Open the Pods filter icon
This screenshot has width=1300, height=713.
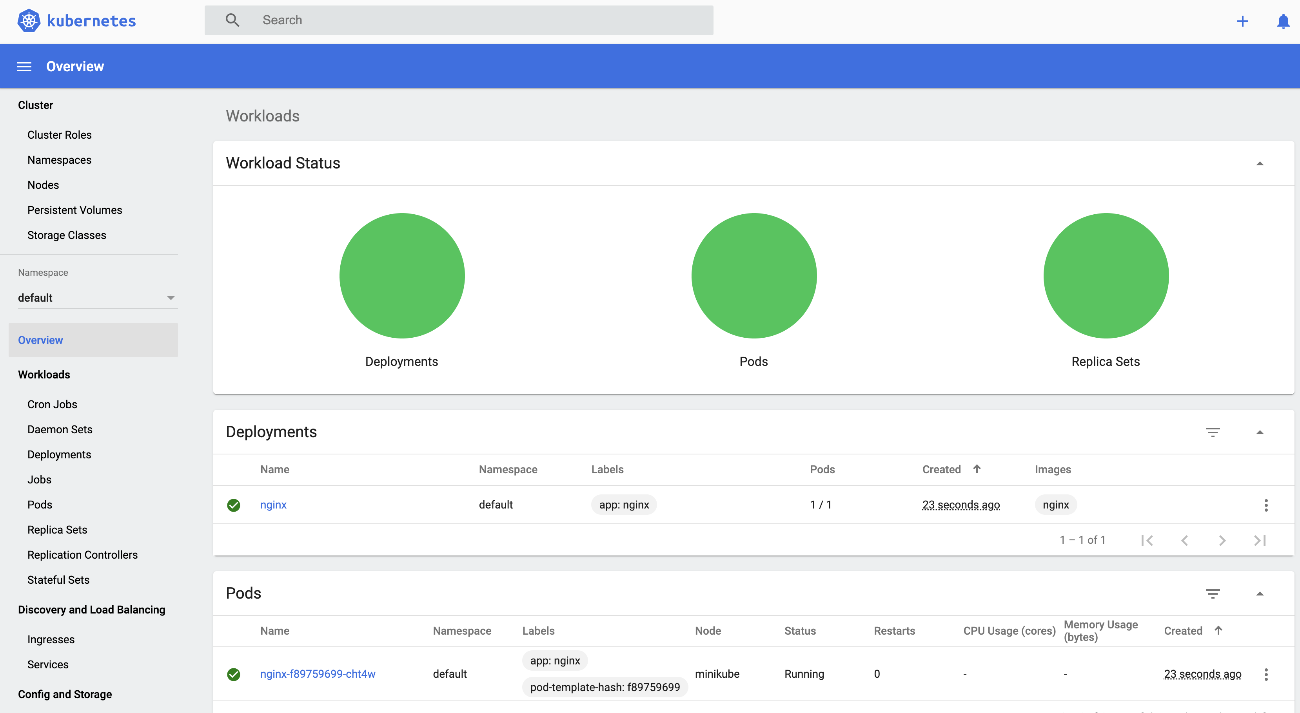[1213, 594]
